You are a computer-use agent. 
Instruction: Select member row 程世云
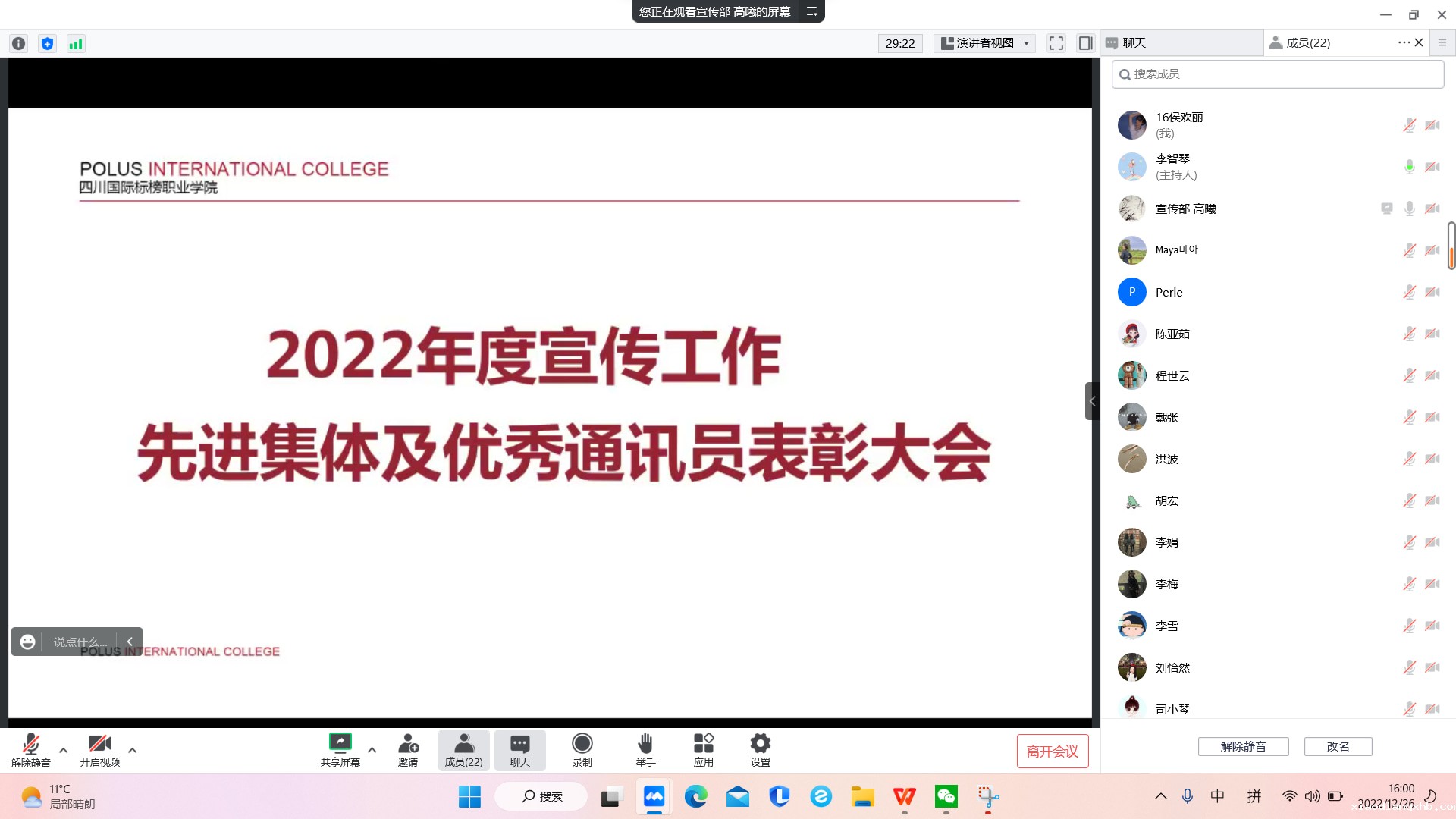pos(1278,375)
